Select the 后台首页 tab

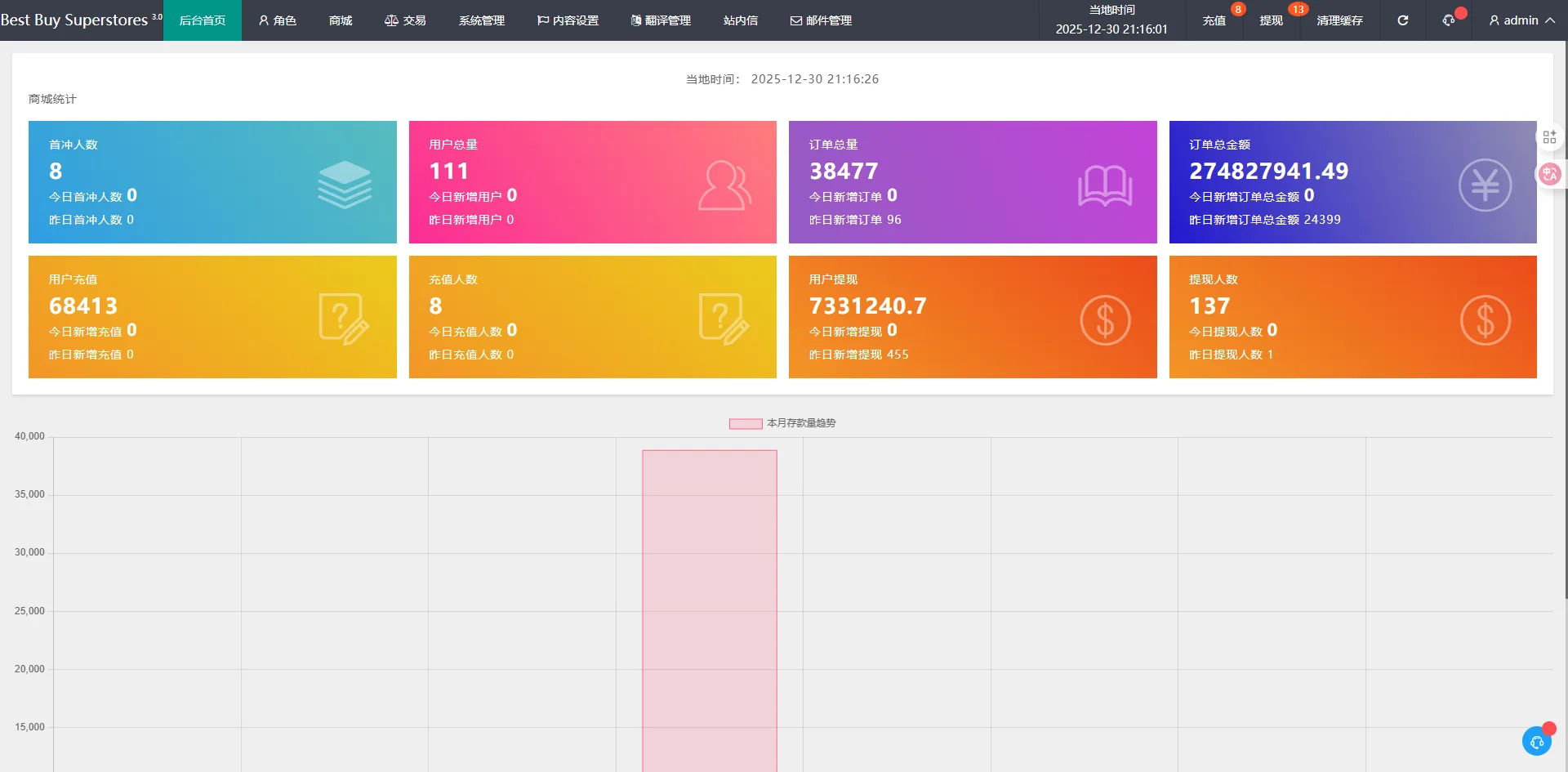click(x=202, y=20)
